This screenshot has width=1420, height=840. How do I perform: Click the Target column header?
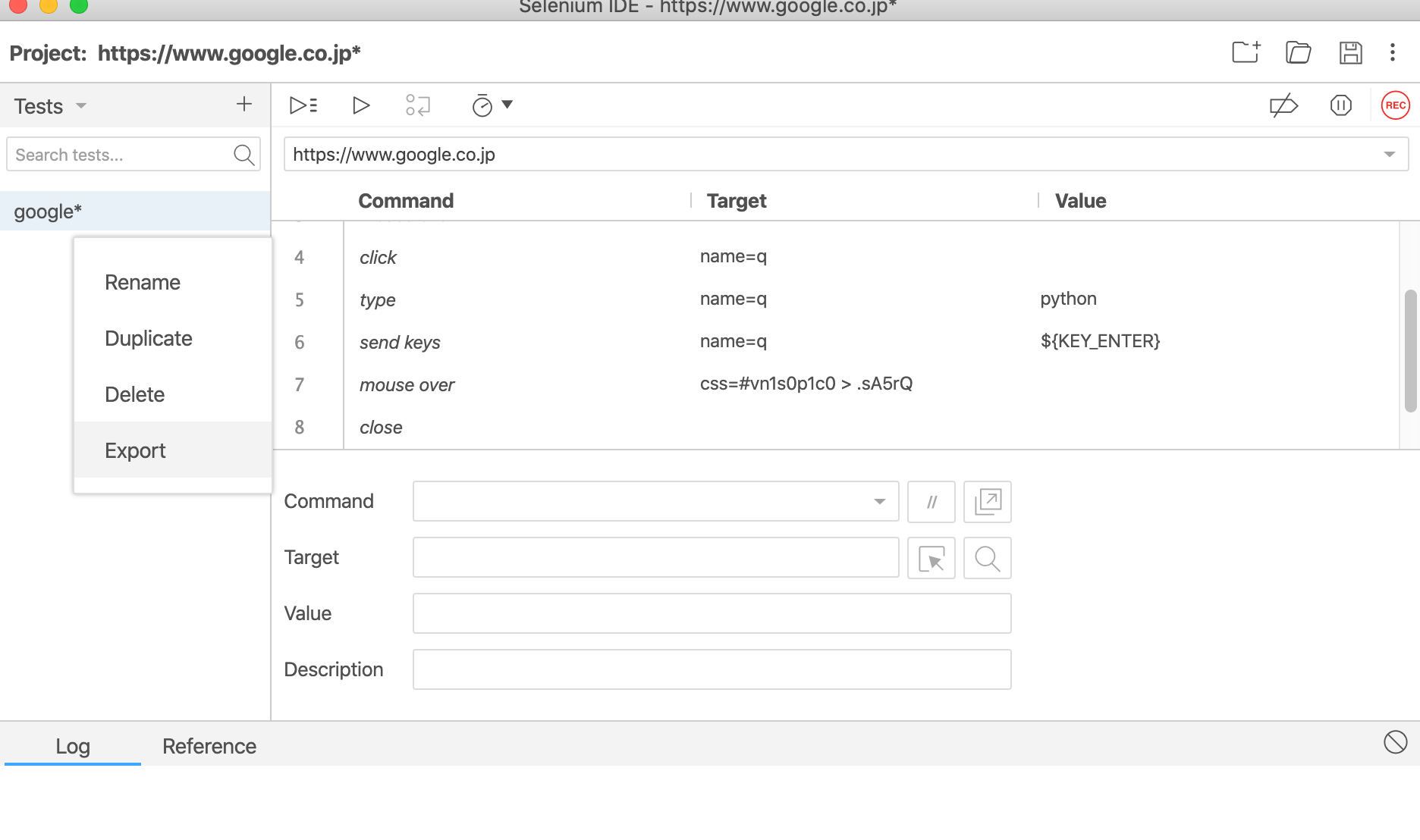[x=737, y=201]
